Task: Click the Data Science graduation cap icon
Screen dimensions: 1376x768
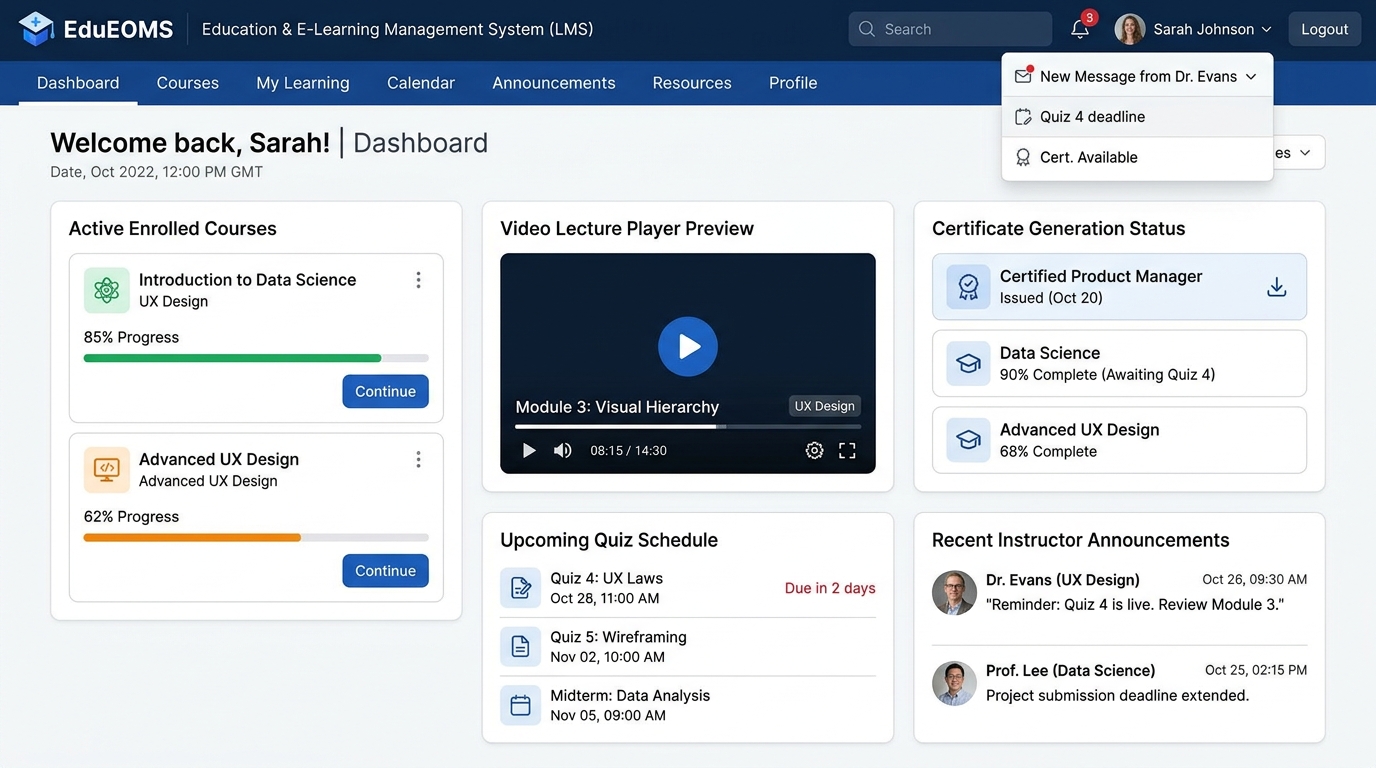Action: (x=968, y=364)
